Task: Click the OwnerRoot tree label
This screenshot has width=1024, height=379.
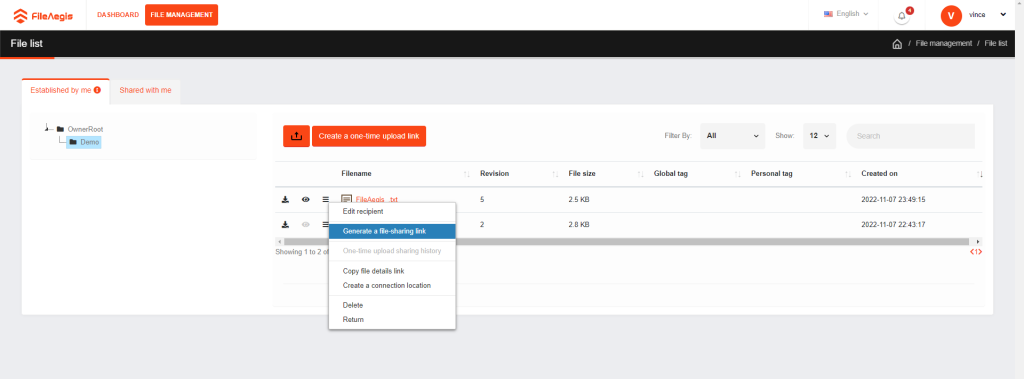Action: pyautogui.click(x=86, y=129)
